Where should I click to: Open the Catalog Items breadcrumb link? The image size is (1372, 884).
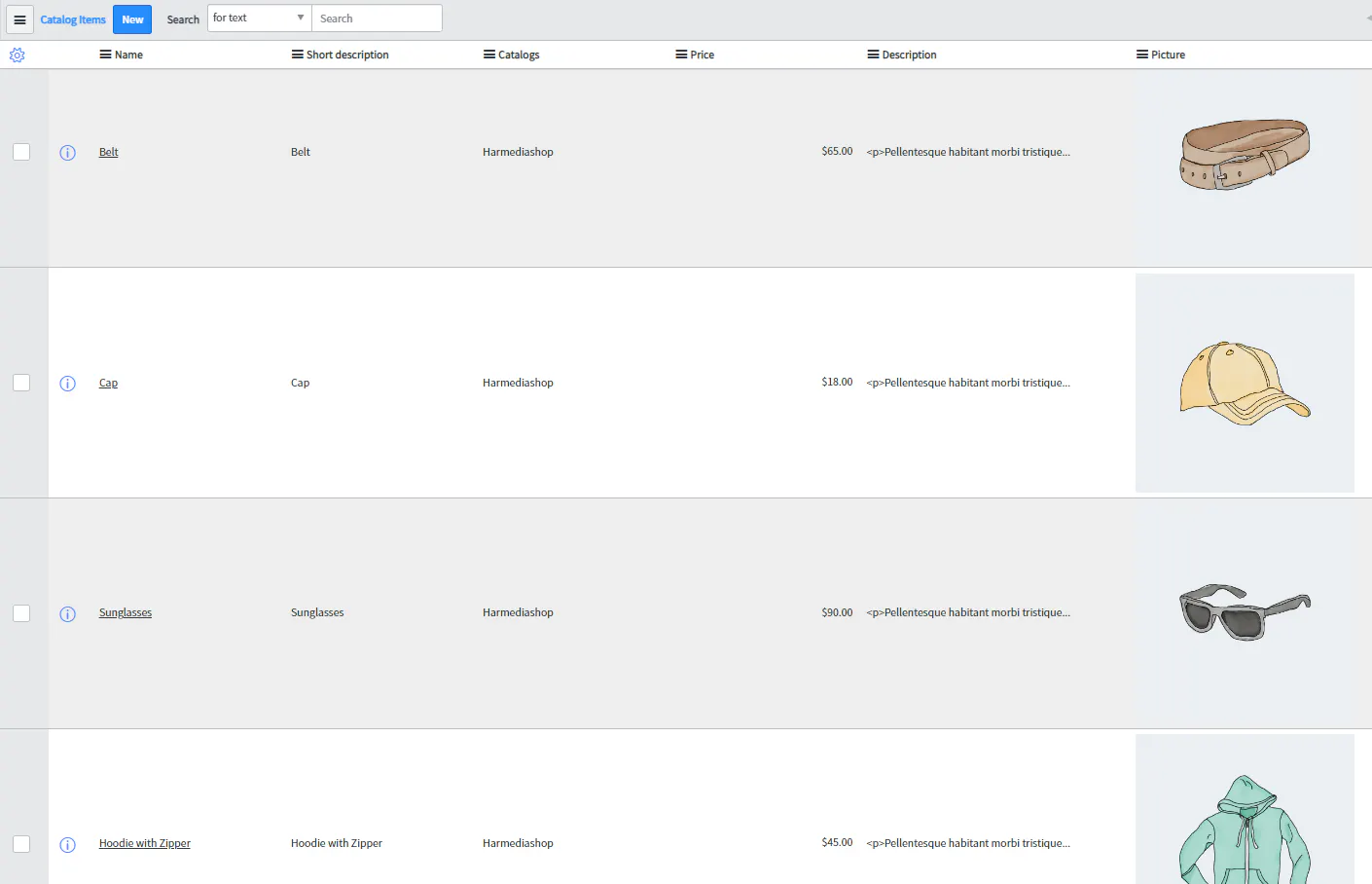pos(73,19)
